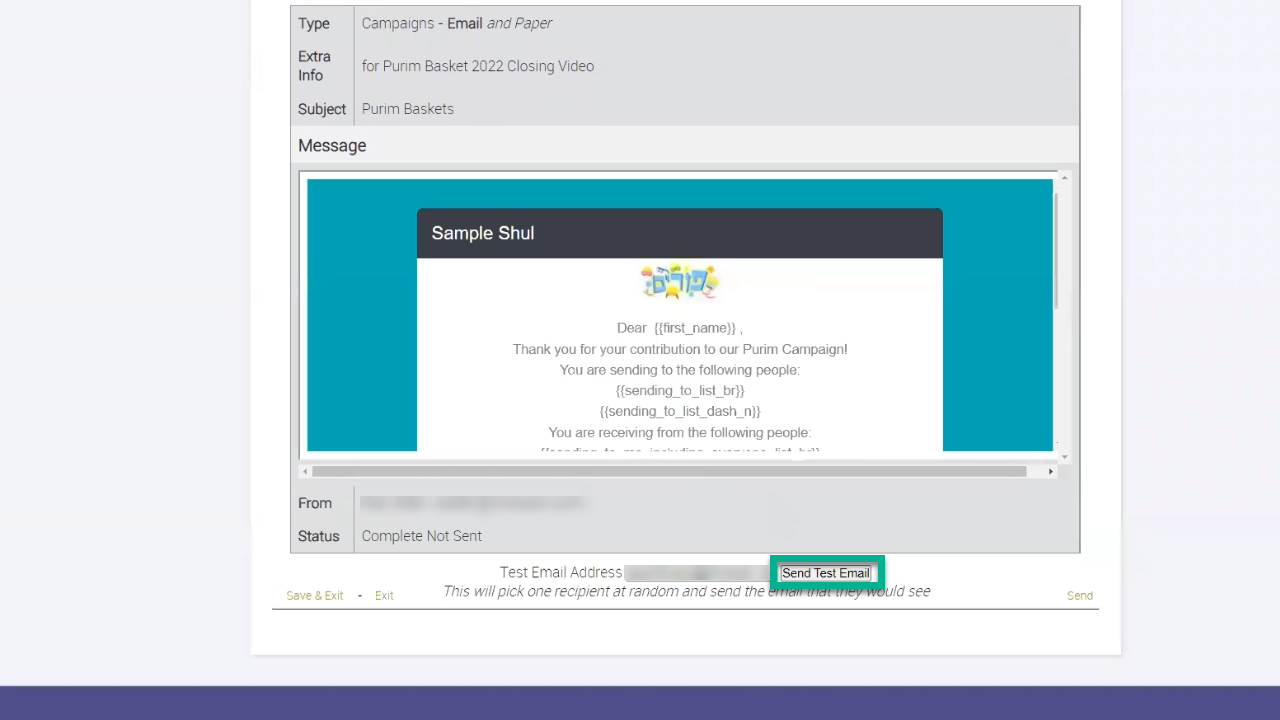Click the Purim logo image in email
1280x720 pixels.
tap(679, 283)
